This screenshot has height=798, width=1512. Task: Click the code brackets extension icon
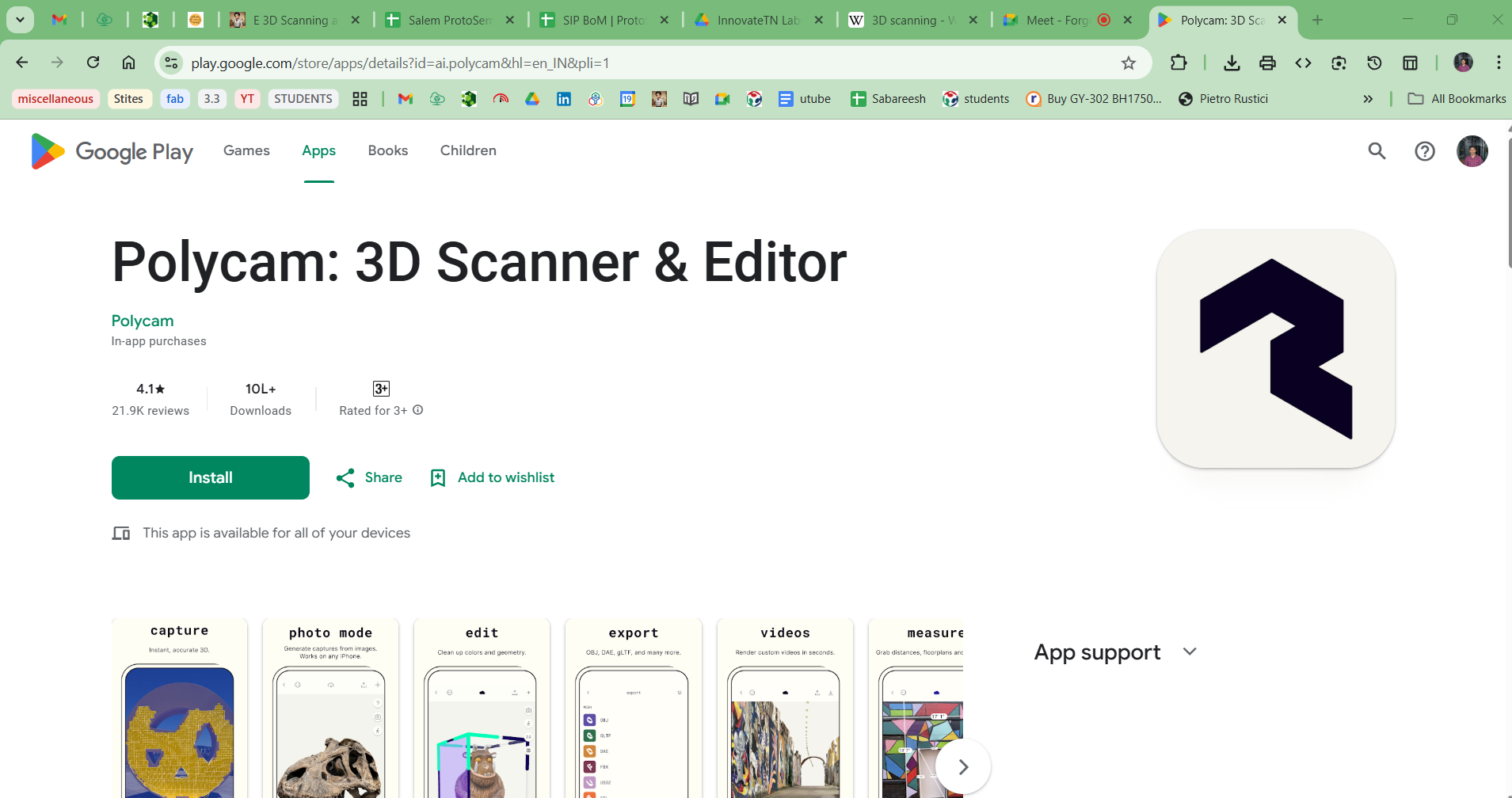pos(1303,63)
